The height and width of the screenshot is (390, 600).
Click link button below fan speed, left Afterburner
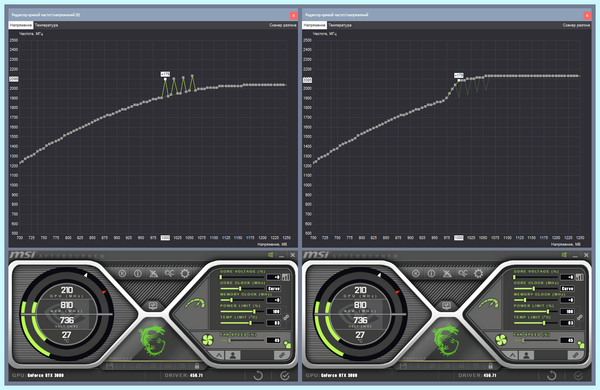click(282, 355)
